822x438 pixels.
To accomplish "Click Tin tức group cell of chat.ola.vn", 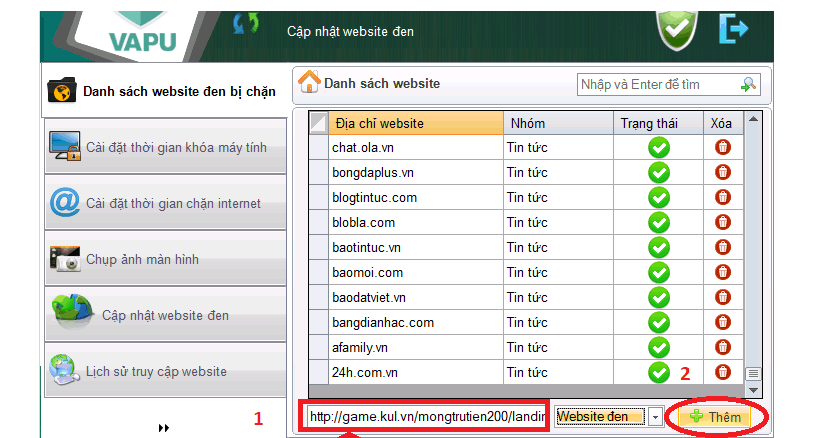I will coord(558,148).
